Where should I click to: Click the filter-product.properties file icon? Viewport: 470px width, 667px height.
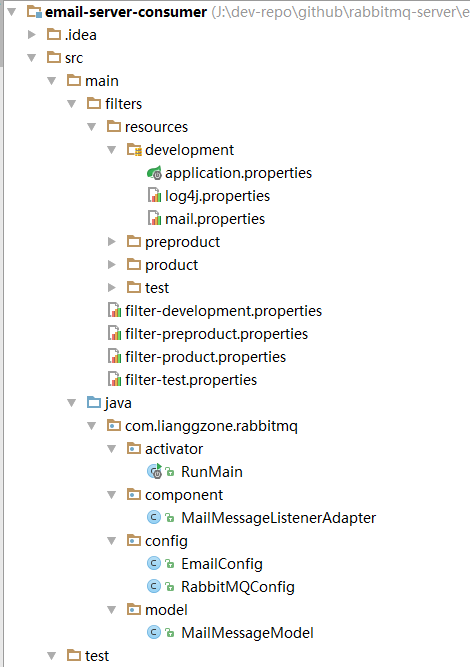[114, 356]
